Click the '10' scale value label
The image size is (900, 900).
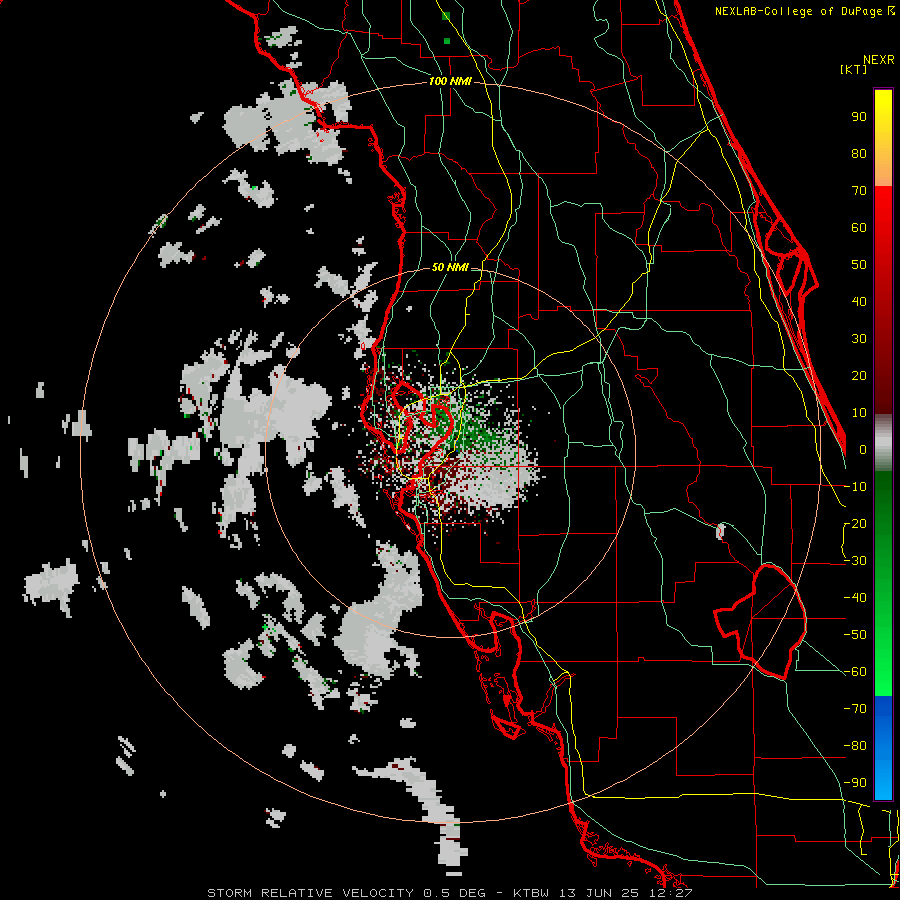pyautogui.click(x=859, y=413)
